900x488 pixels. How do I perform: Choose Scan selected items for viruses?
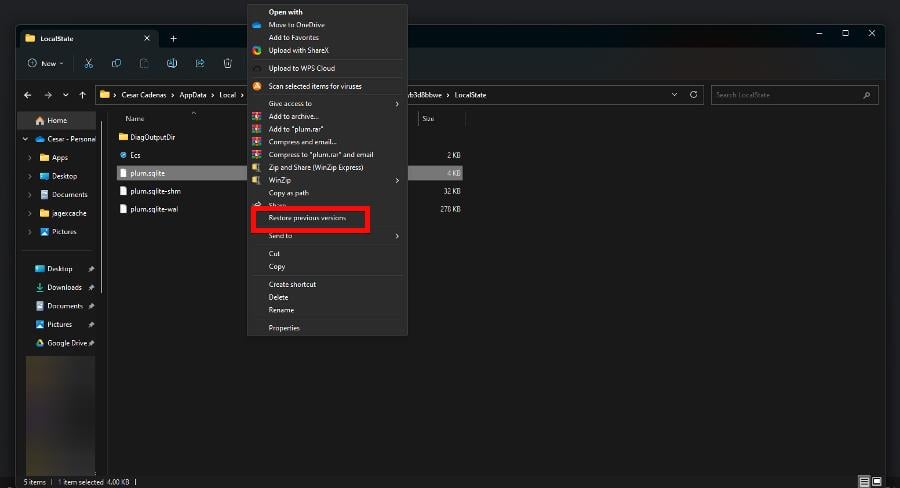(327, 86)
